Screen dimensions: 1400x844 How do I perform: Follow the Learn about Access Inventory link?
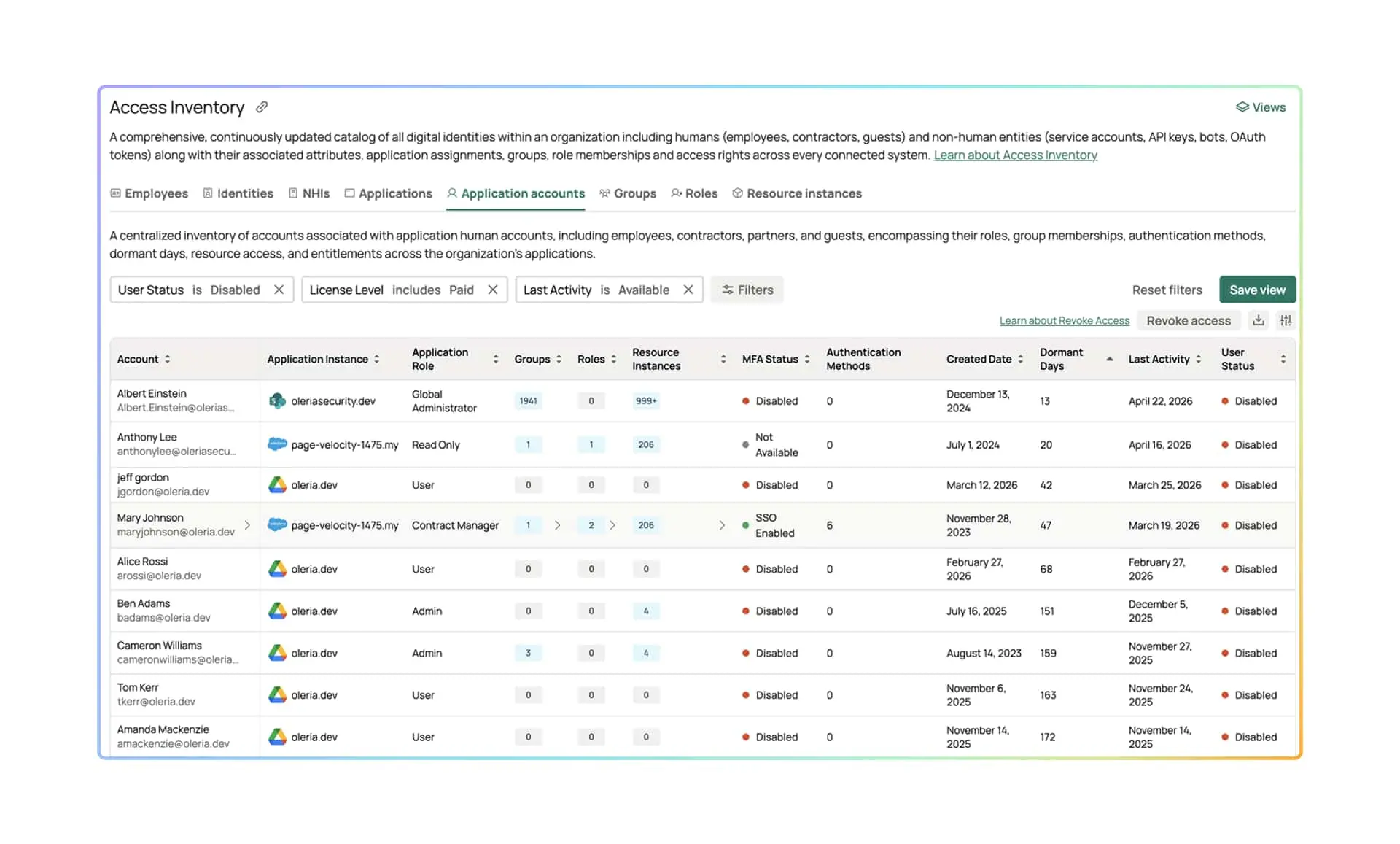1015,155
